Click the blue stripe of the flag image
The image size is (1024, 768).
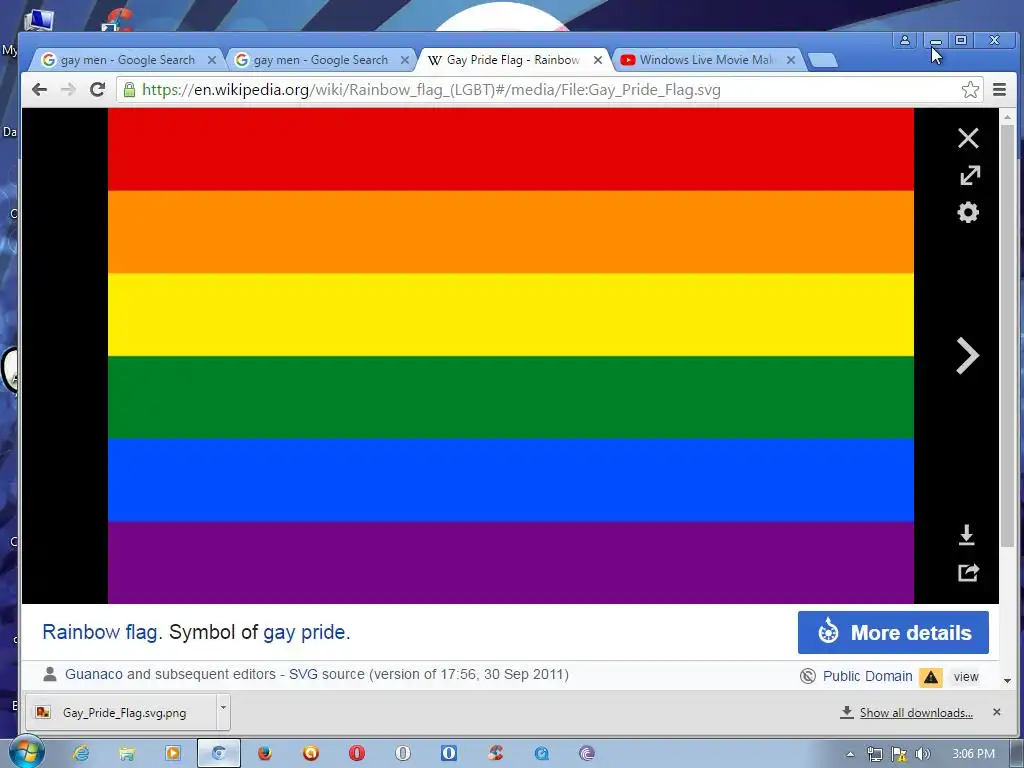click(511, 480)
